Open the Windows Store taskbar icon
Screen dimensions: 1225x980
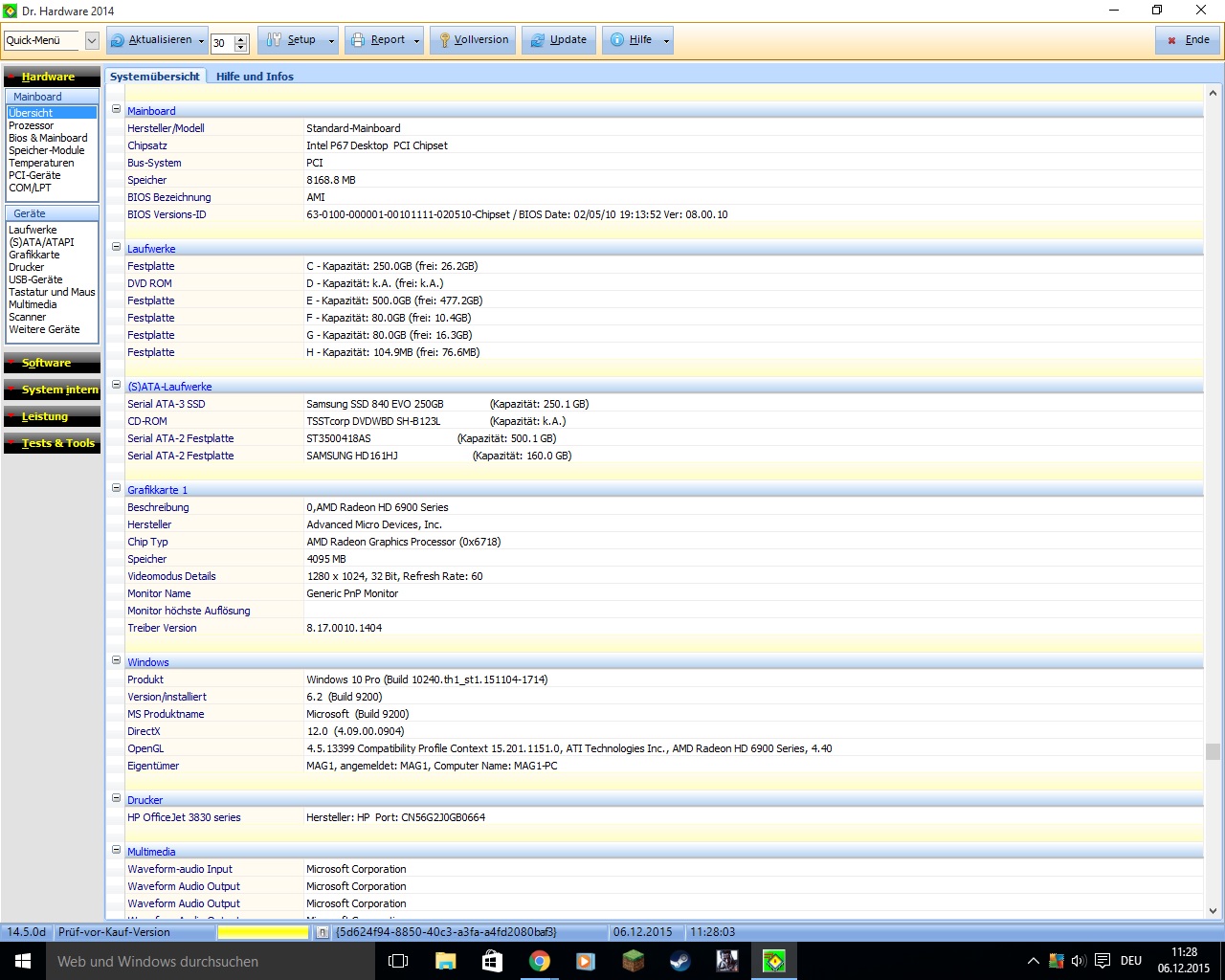coord(493,961)
